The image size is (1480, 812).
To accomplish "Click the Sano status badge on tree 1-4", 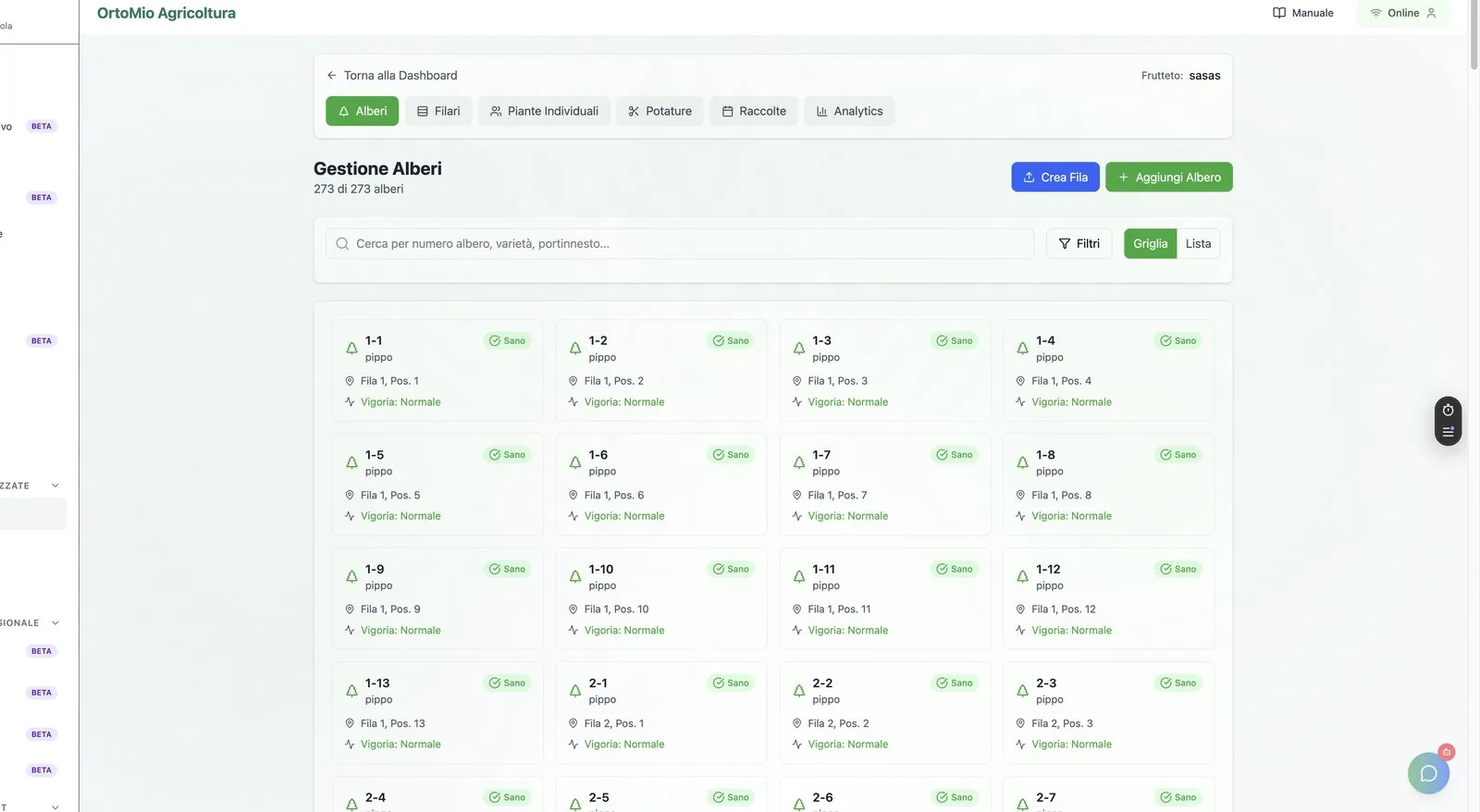I will [x=1178, y=340].
